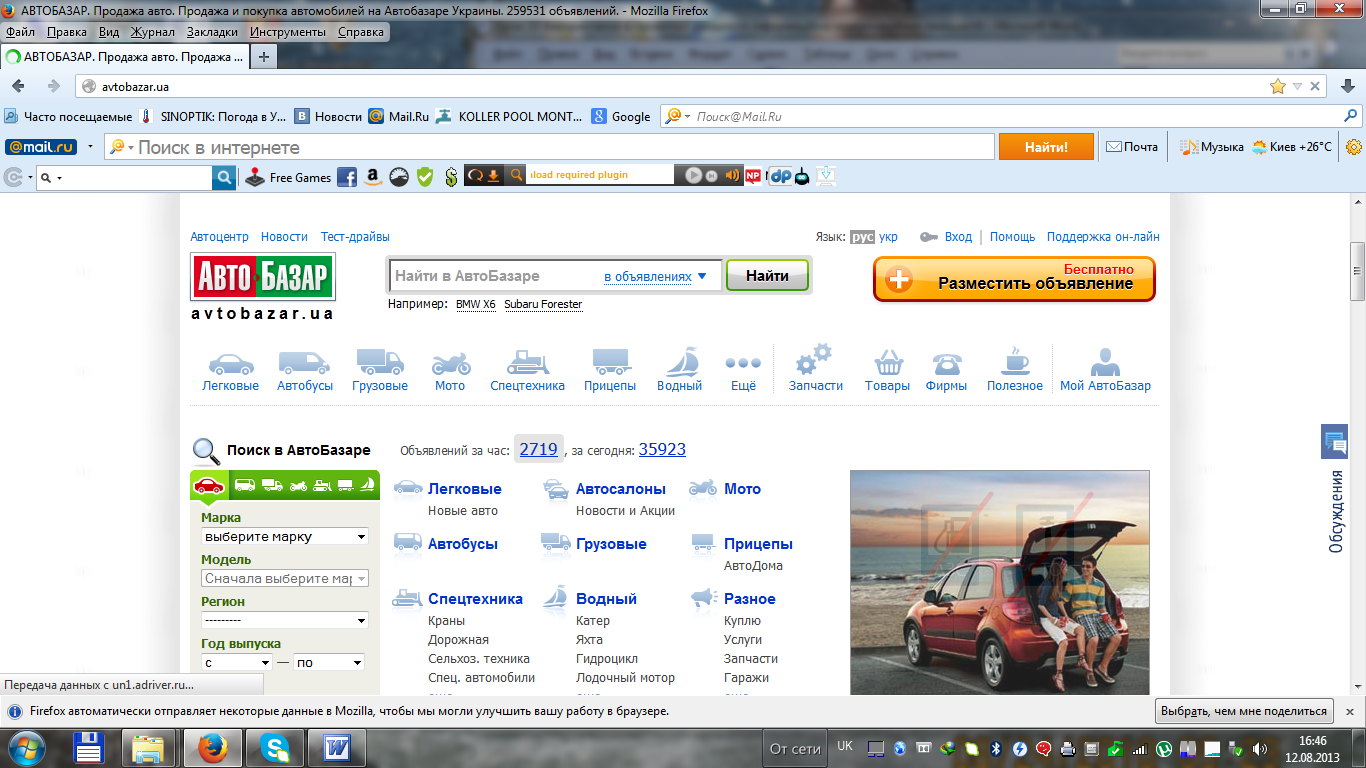This screenshot has height=768, width=1366.
Task: Click the green dollar sign toolbar icon
Action: tap(451, 177)
